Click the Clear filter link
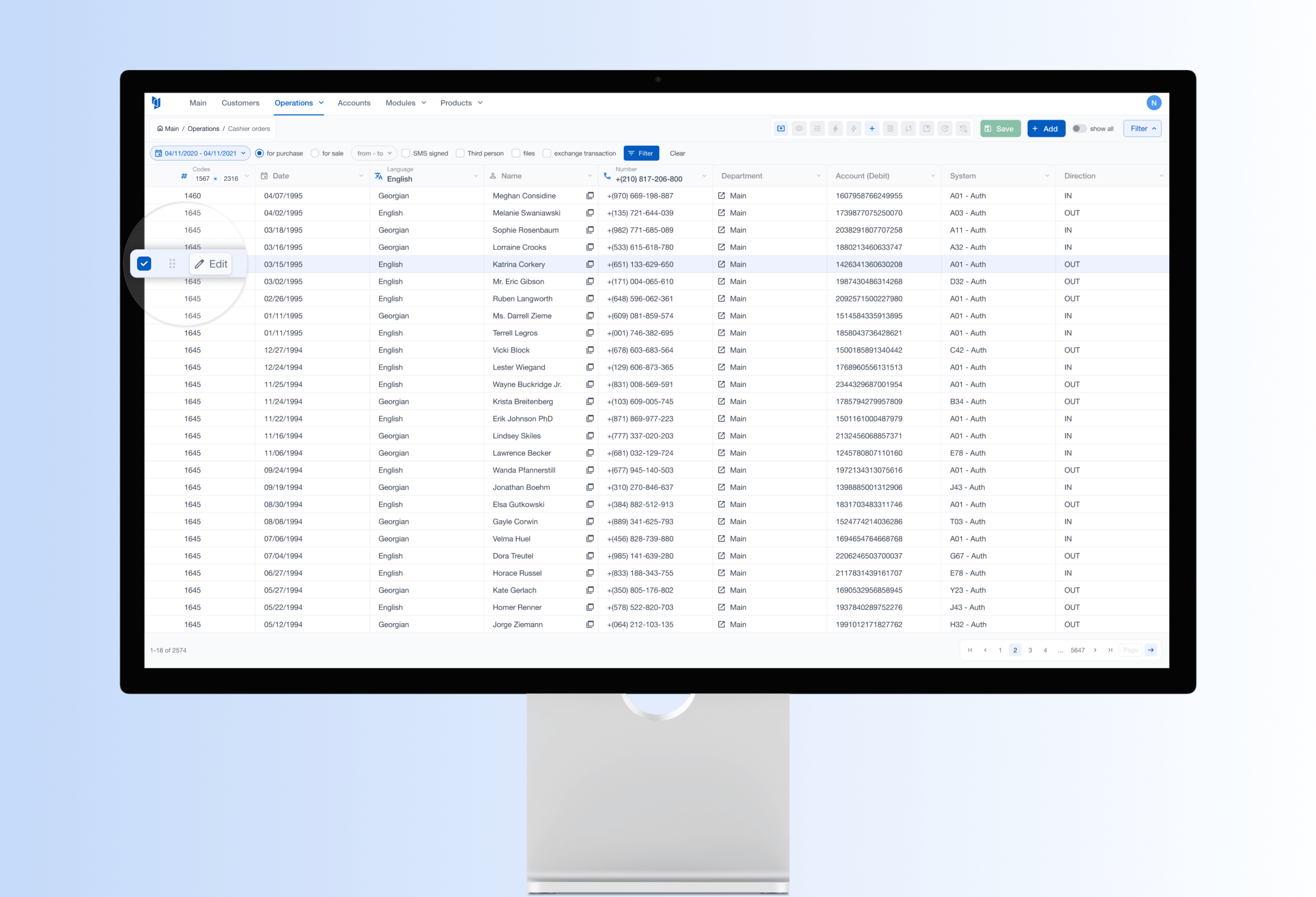Viewport: 1316px width, 897px height. coord(677,154)
